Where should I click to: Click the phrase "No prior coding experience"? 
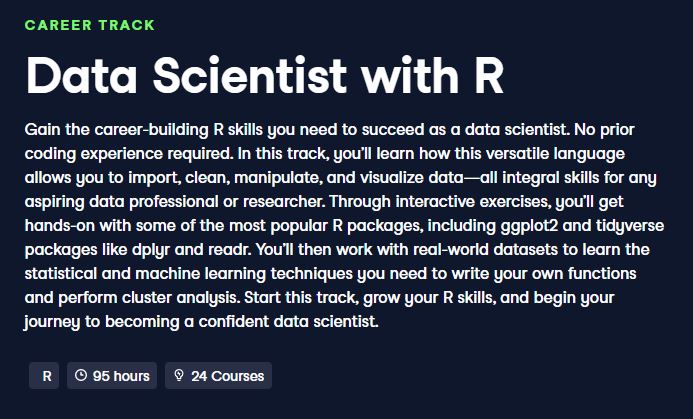(x=122, y=141)
